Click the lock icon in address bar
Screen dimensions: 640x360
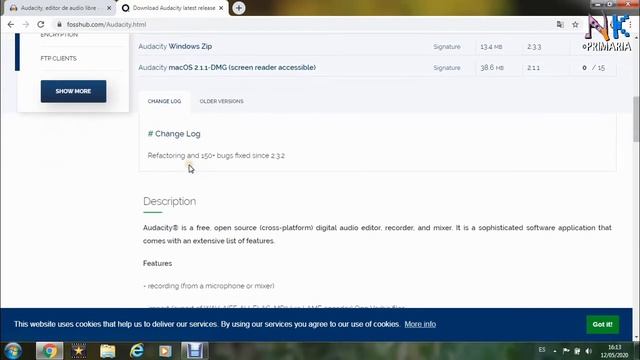60,24
